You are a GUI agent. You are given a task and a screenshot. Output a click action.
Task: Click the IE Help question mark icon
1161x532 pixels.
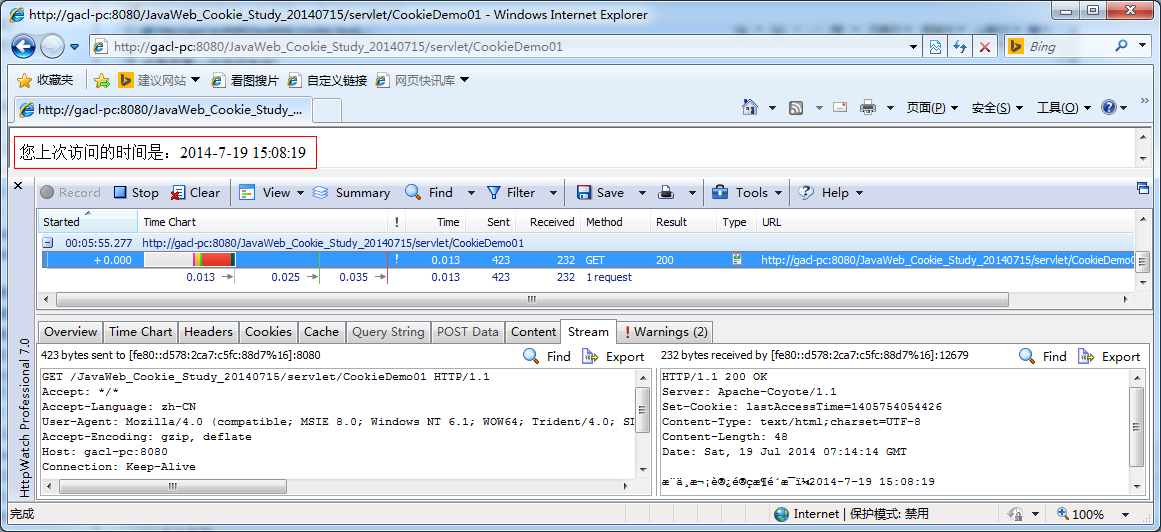pos(1108,107)
